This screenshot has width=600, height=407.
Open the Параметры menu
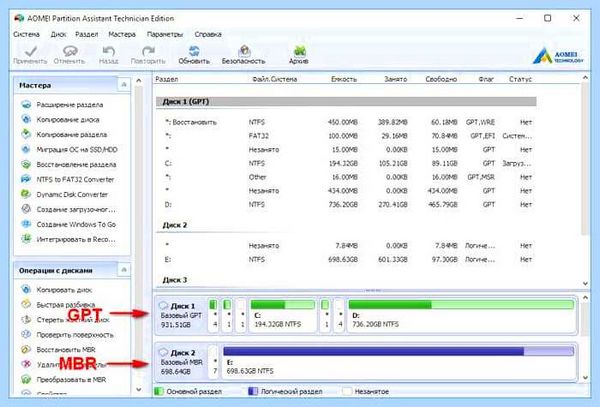coord(165,34)
